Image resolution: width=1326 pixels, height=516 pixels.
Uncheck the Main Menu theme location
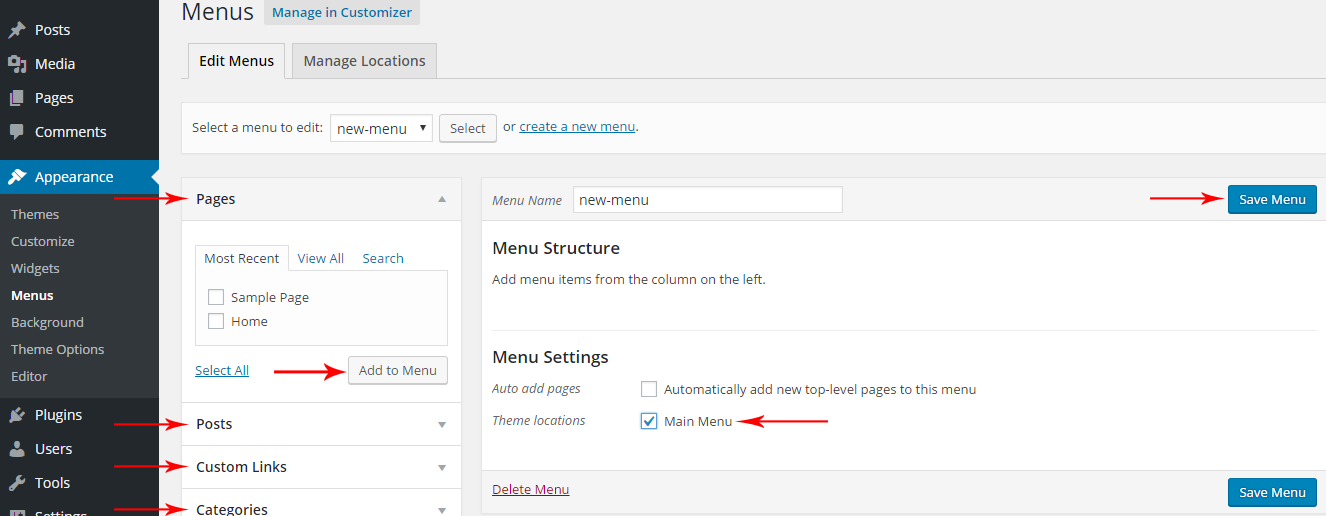click(x=649, y=421)
